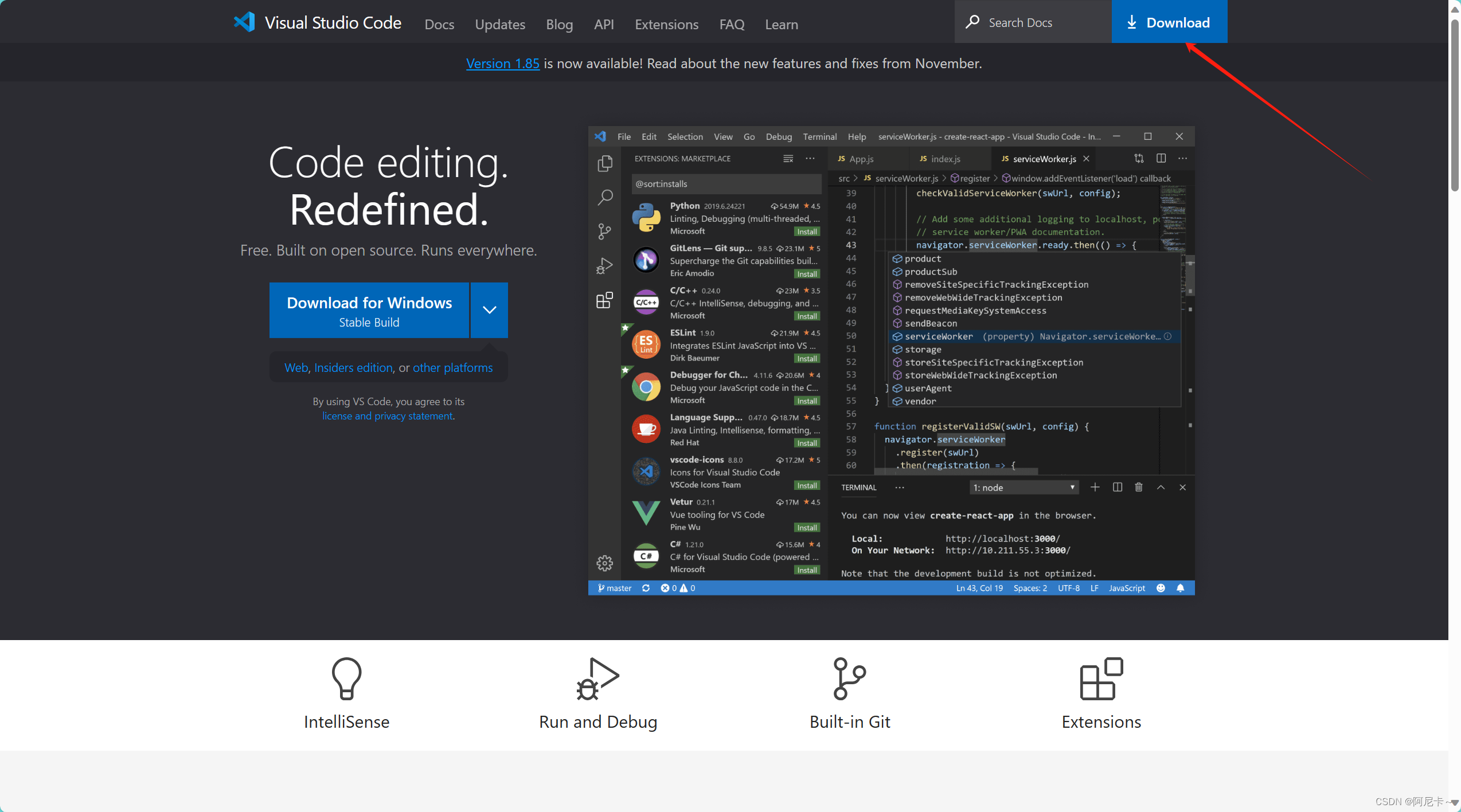Click the vscode-icons extension icon
Screen dimensions: 1461x812
pyautogui.click(x=646, y=471)
